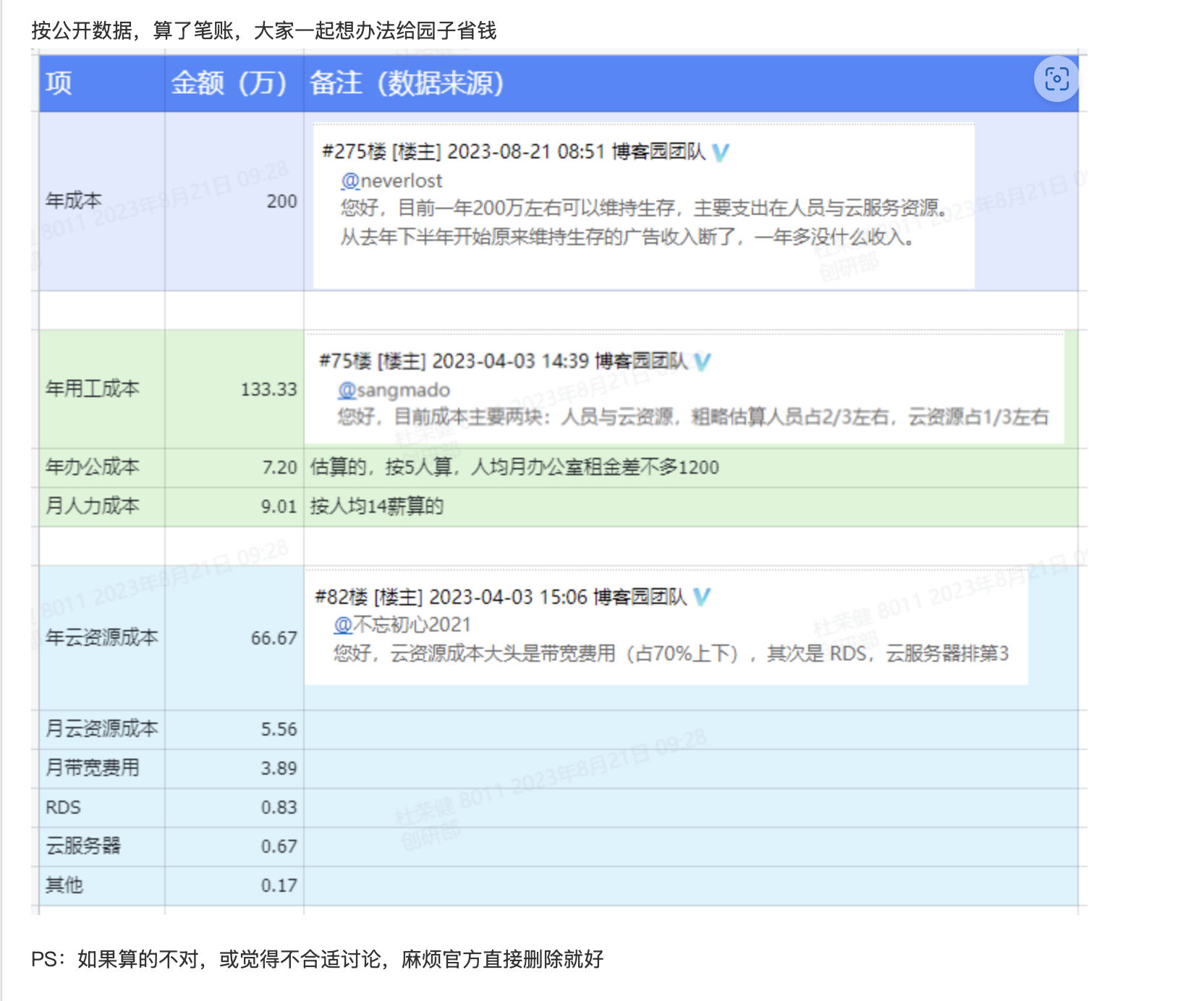Click the 年办公成本 remark about 5 people
Image resolution: width=1204 pixels, height=1001 pixels.
click(x=514, y=467)
